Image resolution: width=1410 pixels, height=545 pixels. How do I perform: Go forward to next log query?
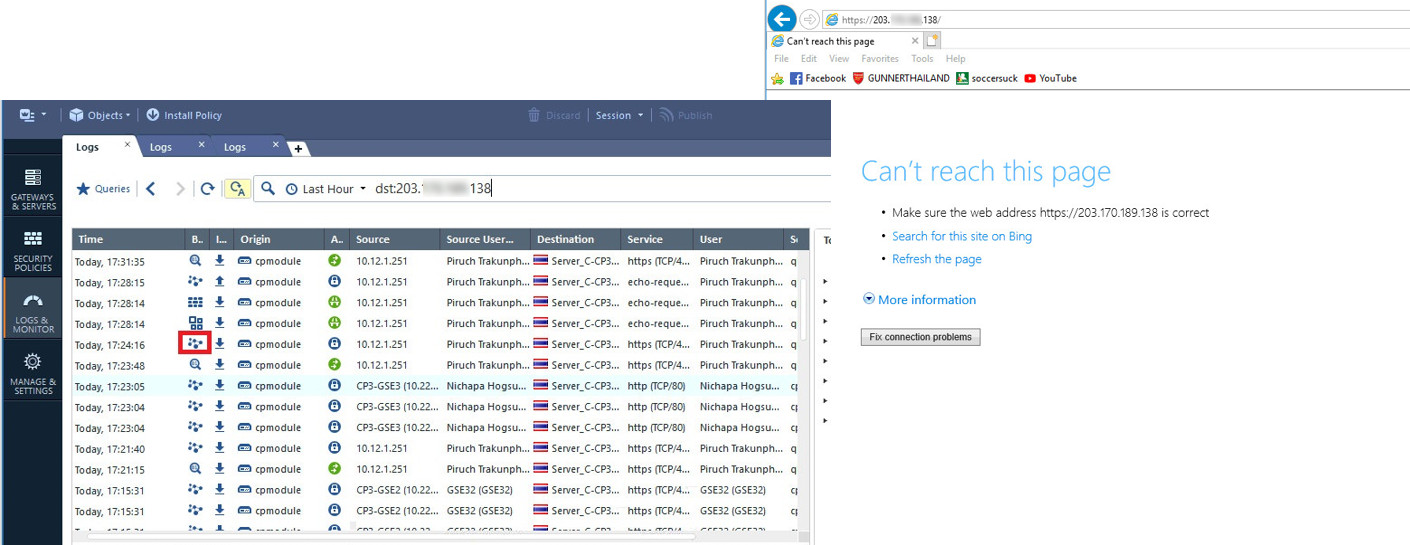(x=180, y=188)
